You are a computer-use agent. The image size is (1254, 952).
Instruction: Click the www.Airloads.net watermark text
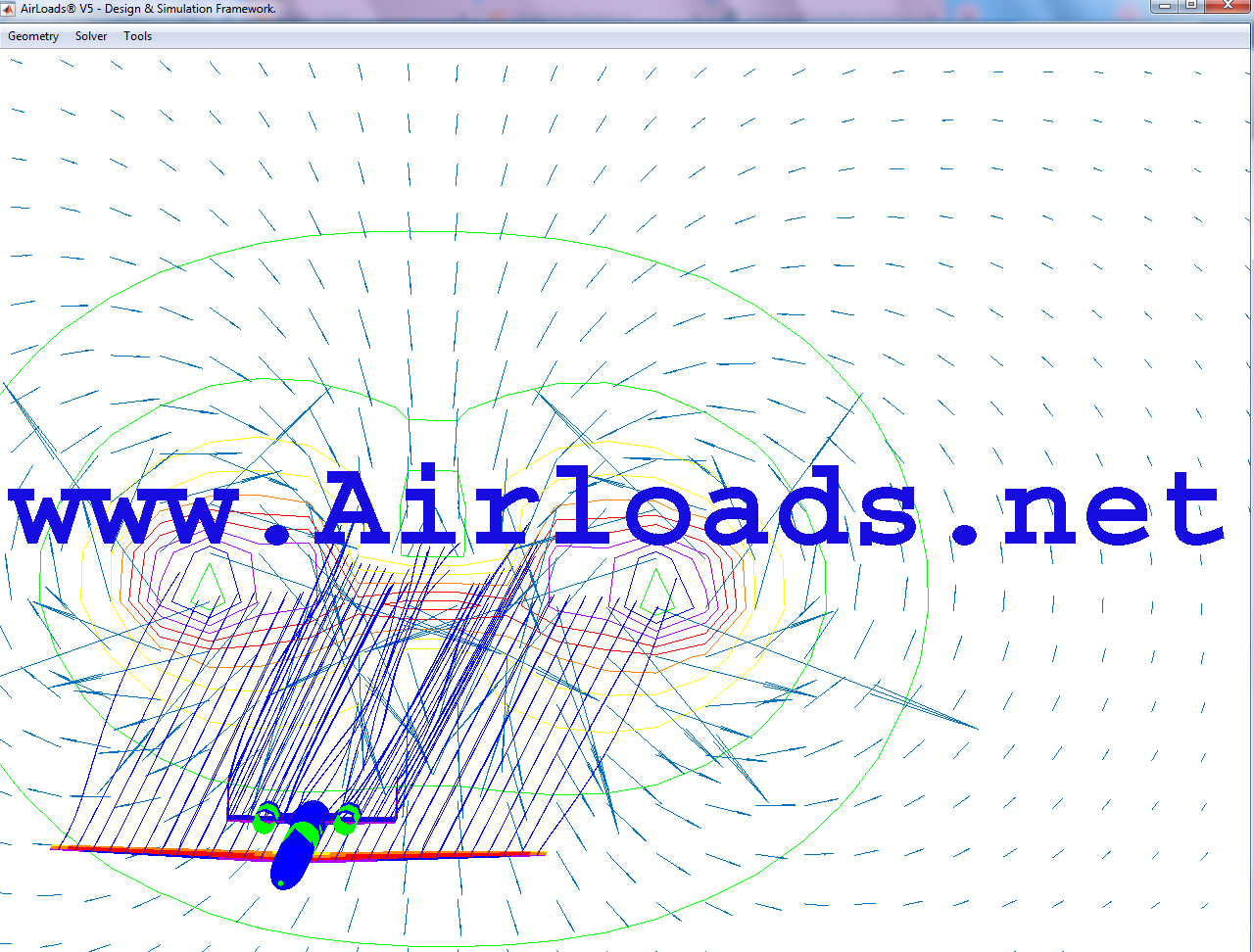click(x=617, y=509)
